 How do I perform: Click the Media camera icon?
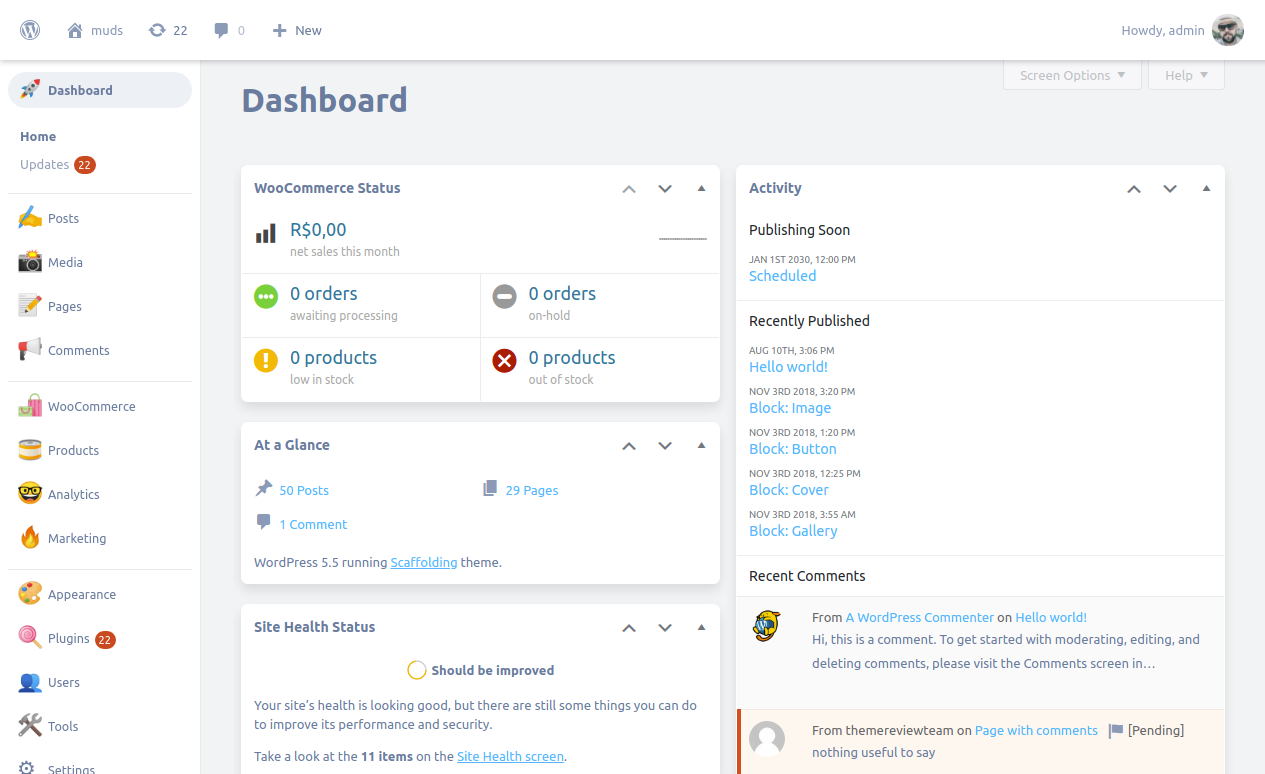click(30, 262)
